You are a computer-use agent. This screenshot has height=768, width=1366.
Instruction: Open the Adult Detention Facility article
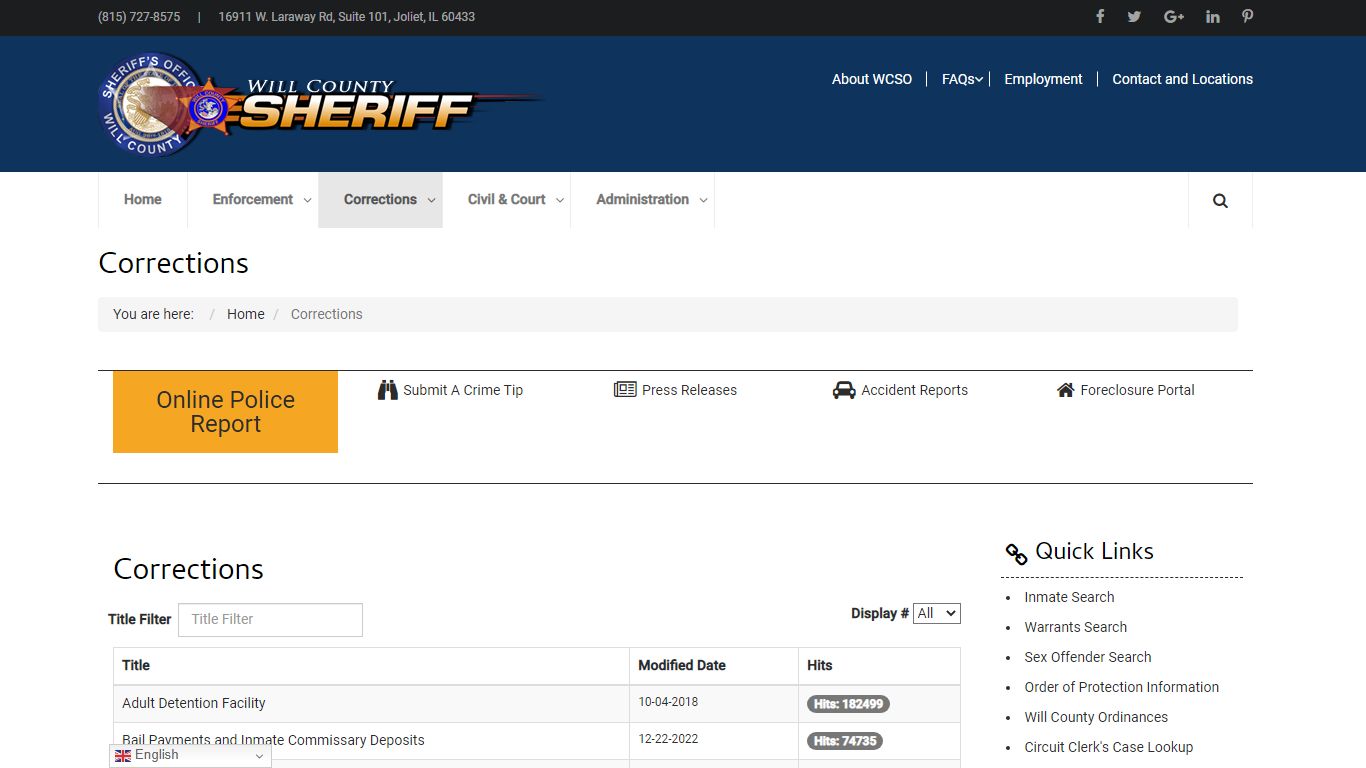pyautogui.click(x=194, y=703)
